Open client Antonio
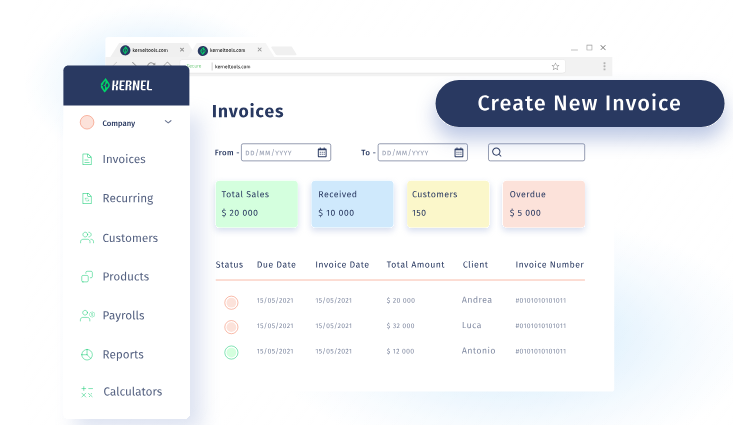The width and height of the screenshot is (733, 425). pyautogui.click(x=478, y=351)
